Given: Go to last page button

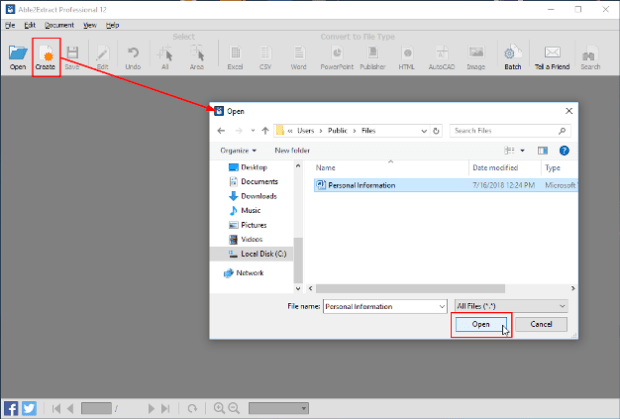Looking at the screenshot, I should coord(165,408).
